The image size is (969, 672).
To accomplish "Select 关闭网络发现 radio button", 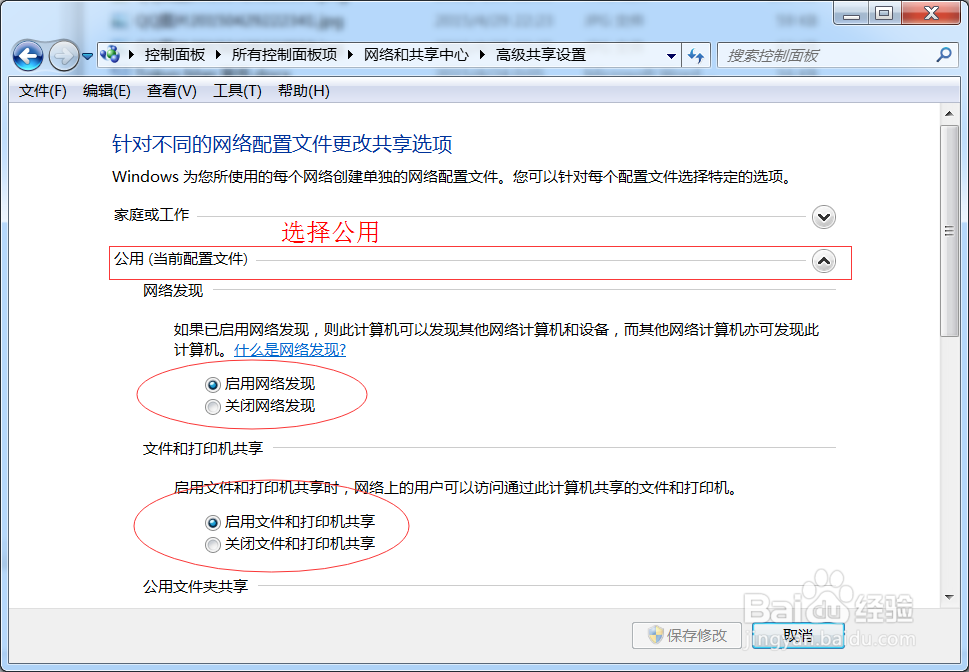I will 213,407.
